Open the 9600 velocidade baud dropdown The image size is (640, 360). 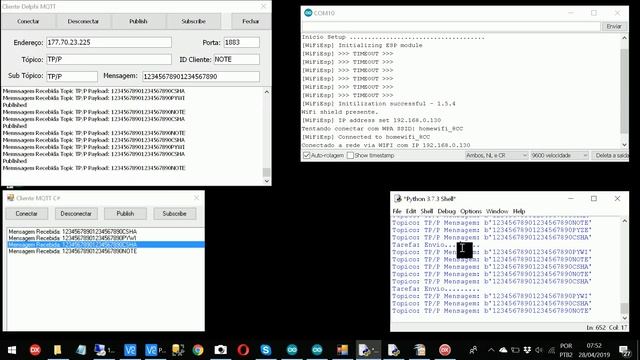pos(559,156)
